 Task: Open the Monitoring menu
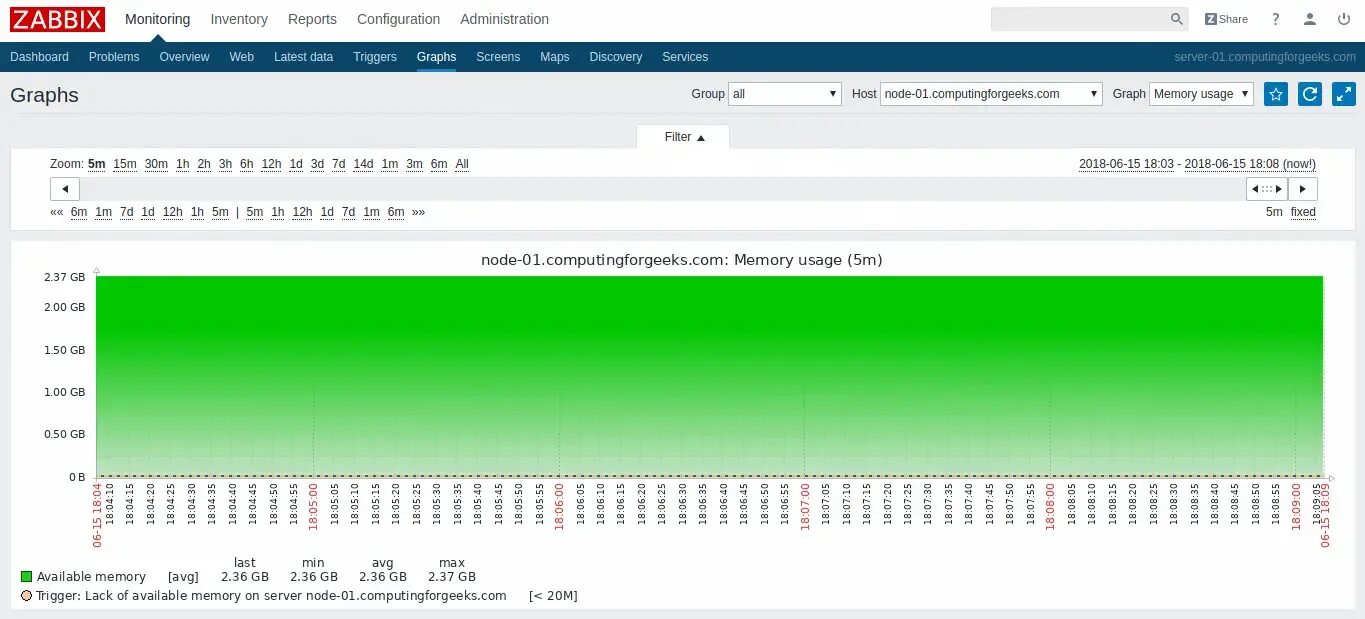(x=157, y=19)
